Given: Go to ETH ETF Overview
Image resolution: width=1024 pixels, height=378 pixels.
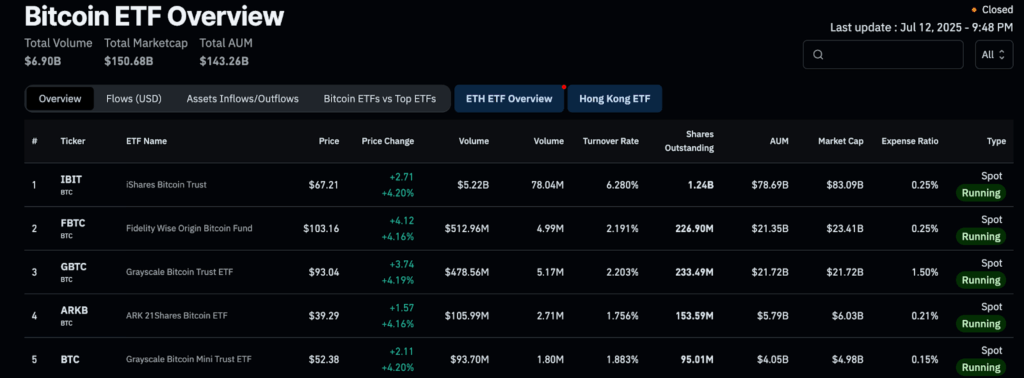Looking at the screenshot, I should [x=509, y=99].
